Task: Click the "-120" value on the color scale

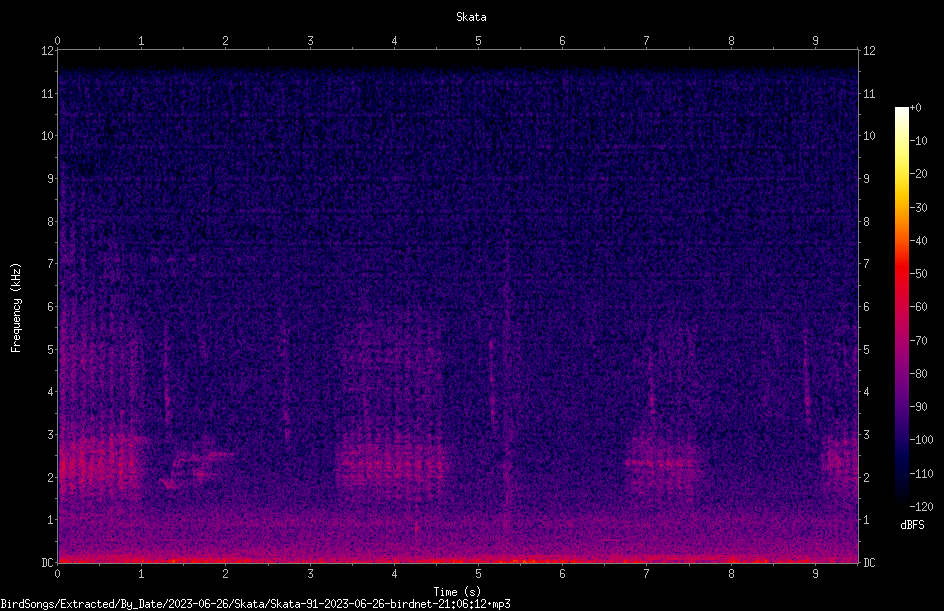Action: pos(921,507)
